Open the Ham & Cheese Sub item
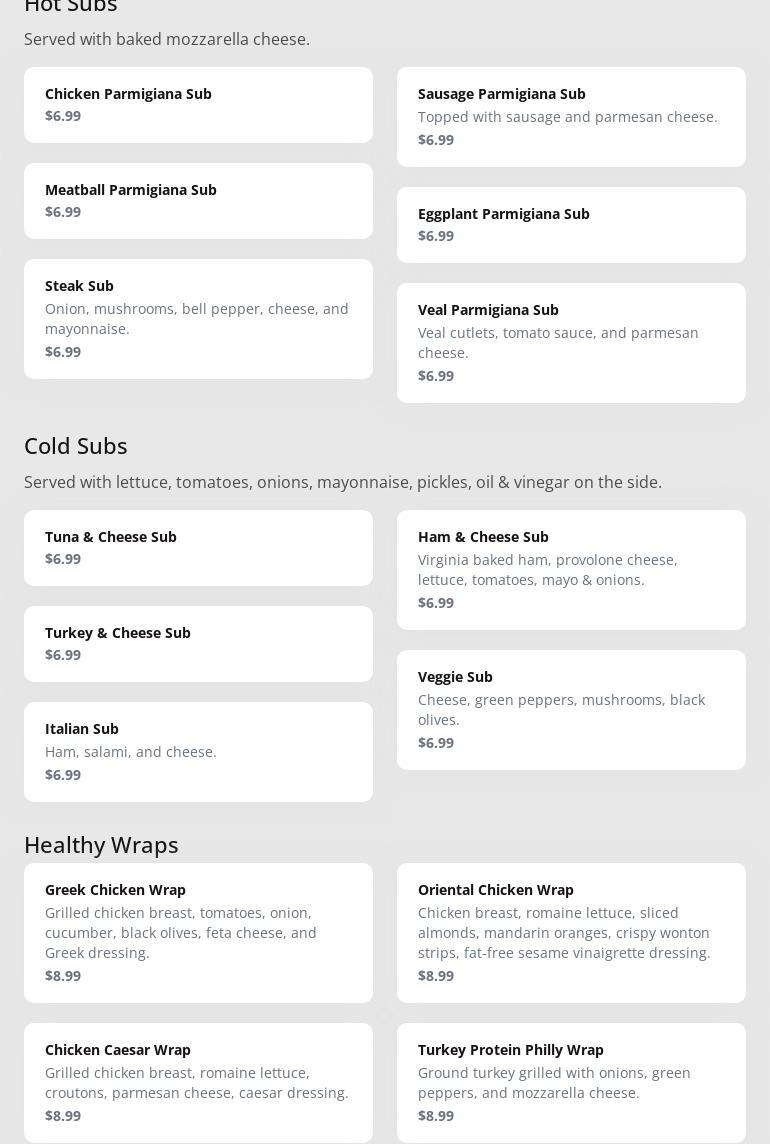 click(x=571, y=570)
